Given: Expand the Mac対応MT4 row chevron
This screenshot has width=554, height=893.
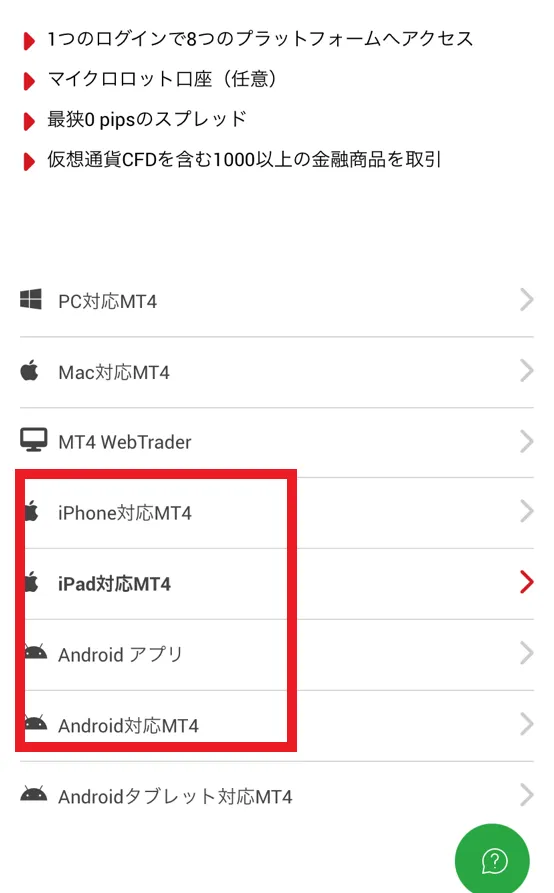Looking at the screenshot, I should [x=527, y=370].
